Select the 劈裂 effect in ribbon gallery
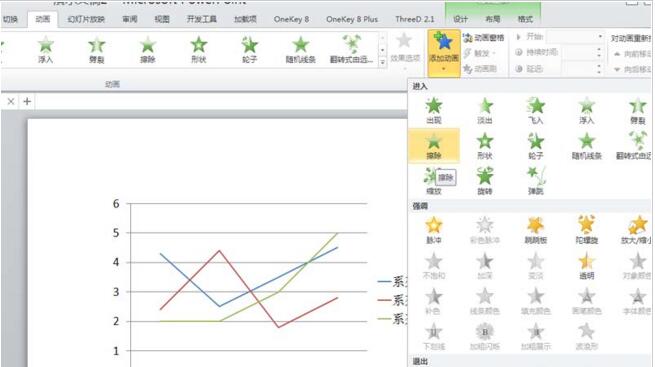The width and height of the screenshot is (655, 367). click(x=96, y=50)
